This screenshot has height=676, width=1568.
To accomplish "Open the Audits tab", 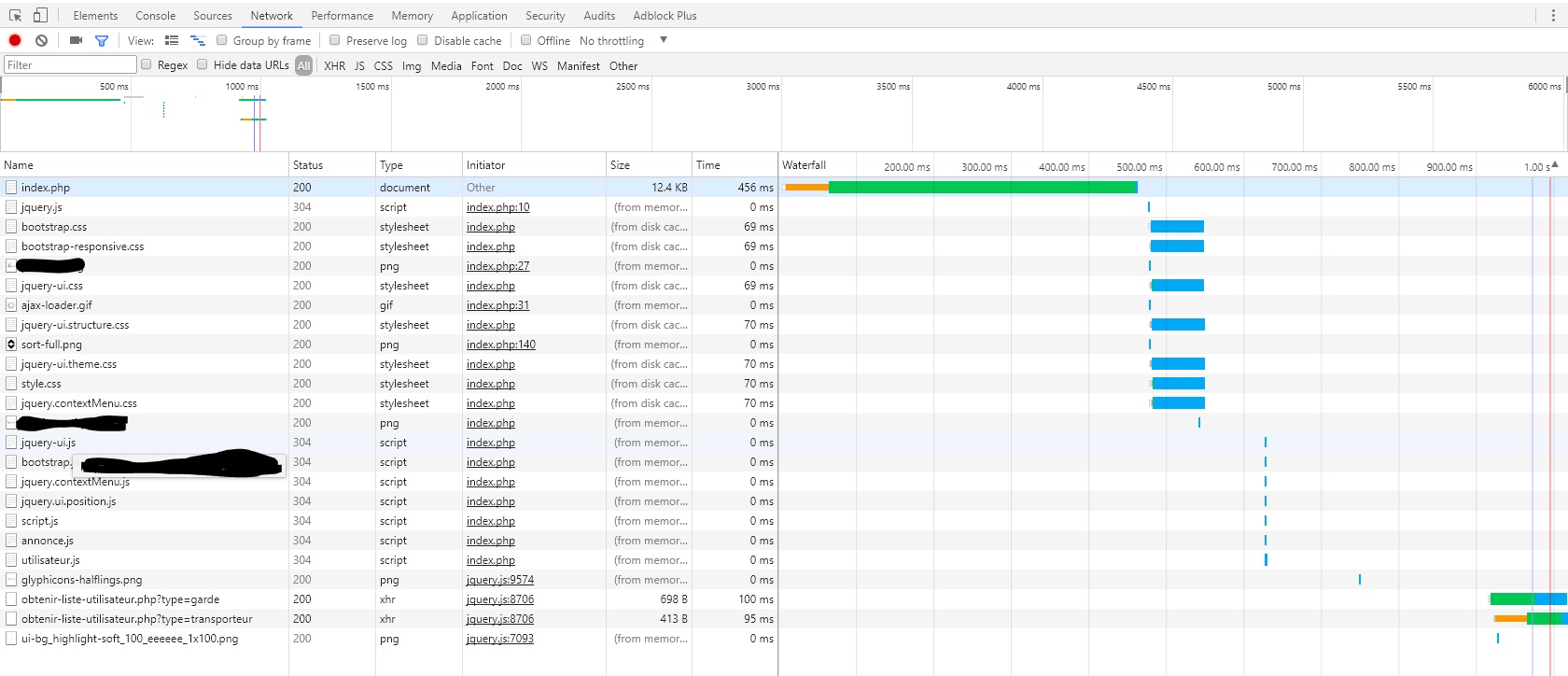I will point(599,16).
